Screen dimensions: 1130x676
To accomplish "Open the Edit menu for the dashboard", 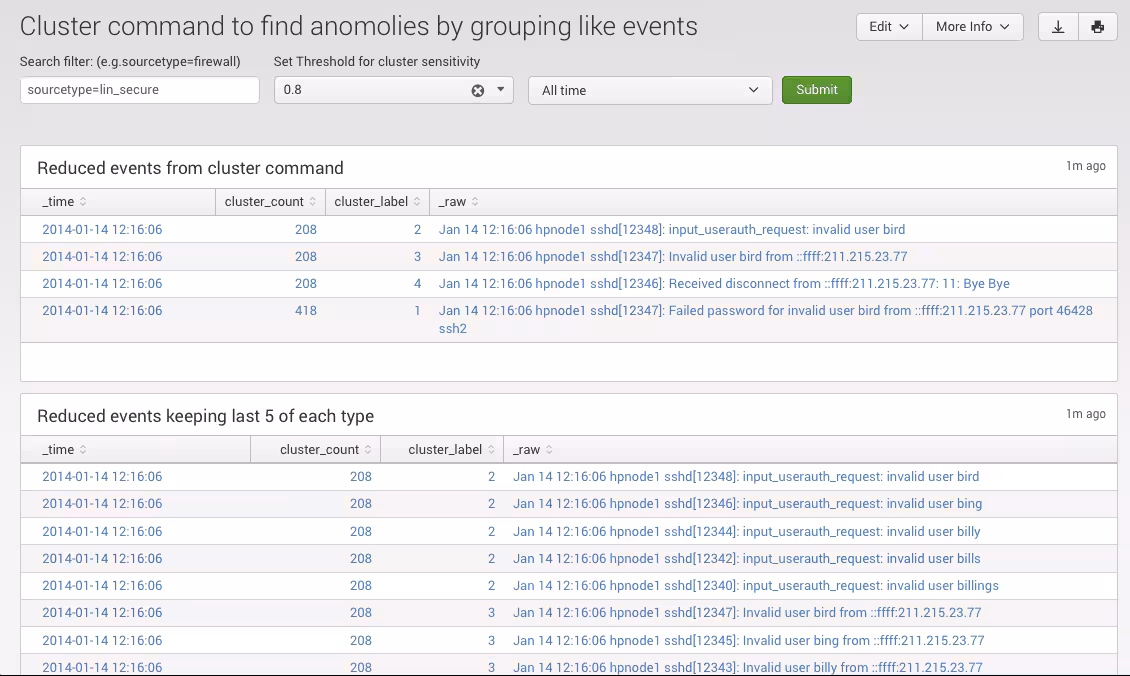I will tap(888, 27).
